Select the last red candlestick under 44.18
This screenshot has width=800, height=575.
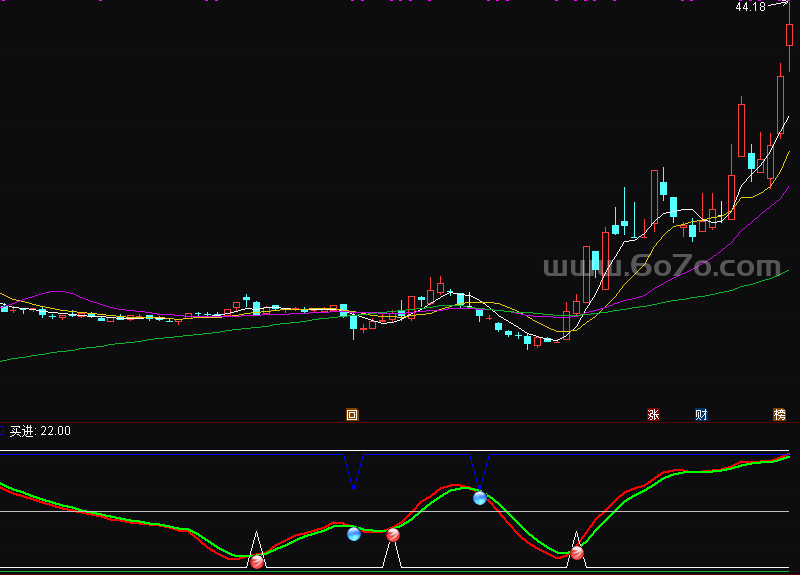[x=789, y=34]
